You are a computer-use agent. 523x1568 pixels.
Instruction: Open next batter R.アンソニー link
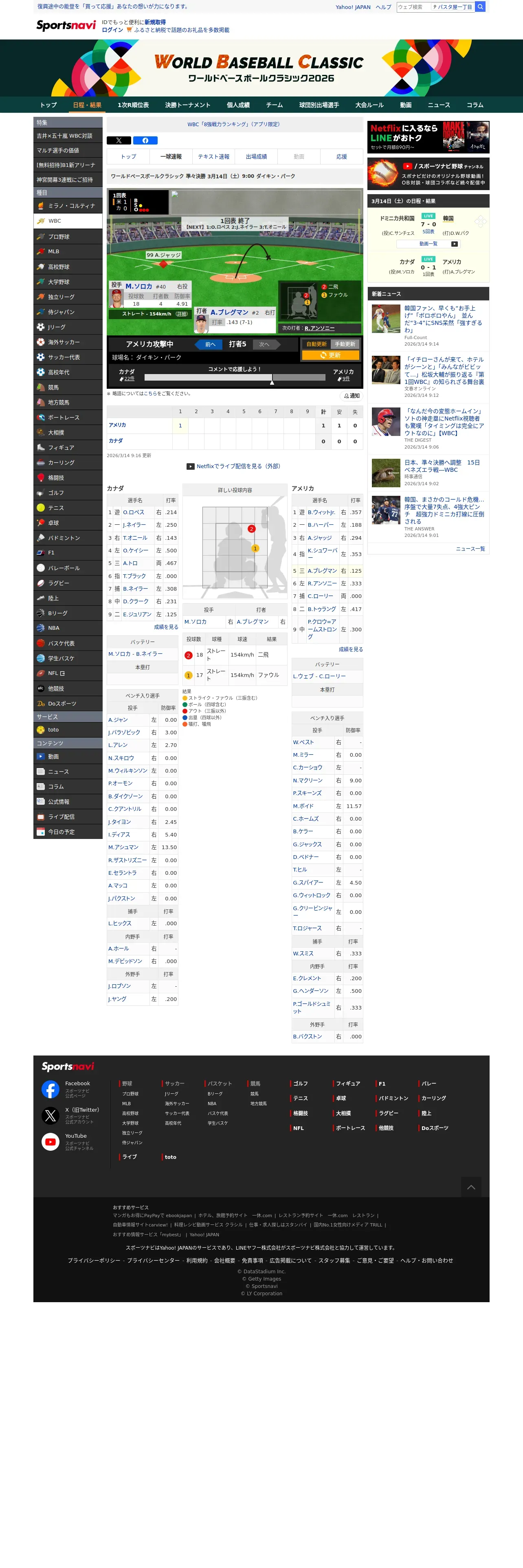pos(320,328)
